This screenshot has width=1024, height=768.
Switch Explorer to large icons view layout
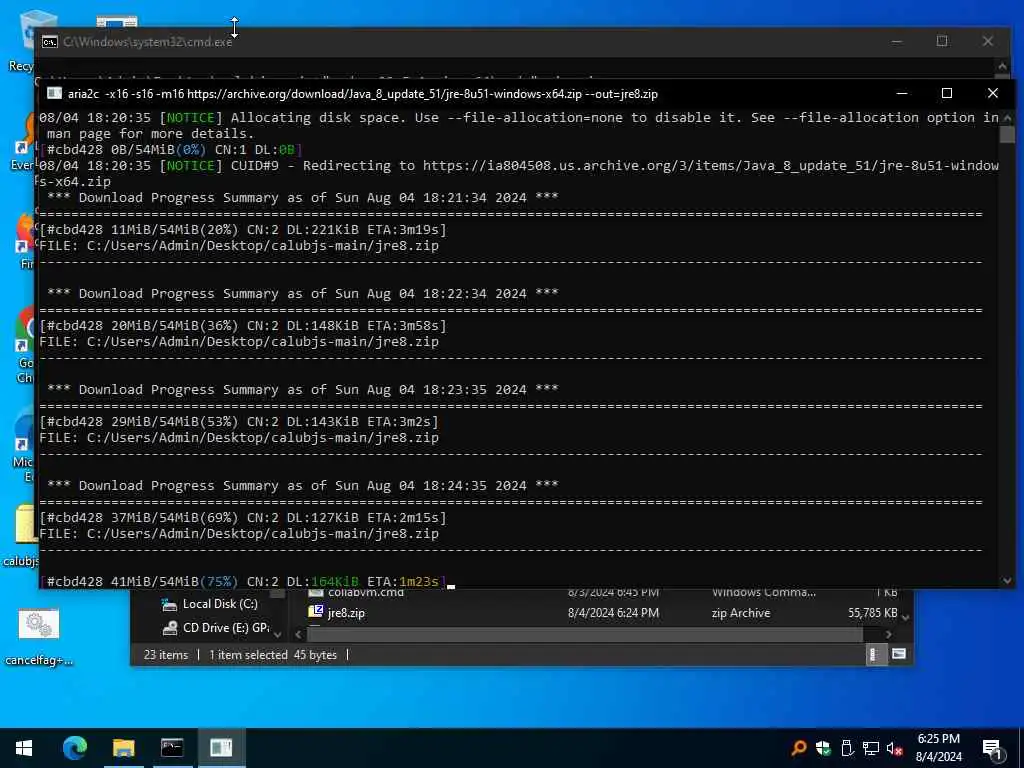click(899, 654)
